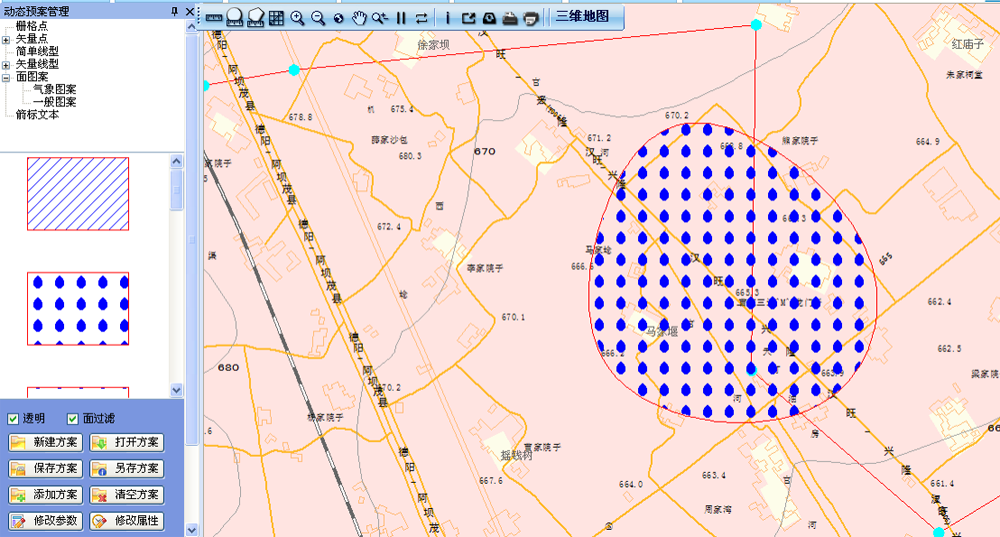Show the full extent globe view
1000x537 pixels.
(x=338, y=17)
